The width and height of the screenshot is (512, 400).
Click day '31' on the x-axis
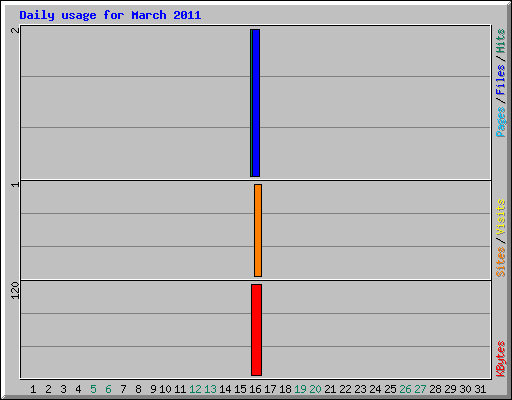point(480,389)
